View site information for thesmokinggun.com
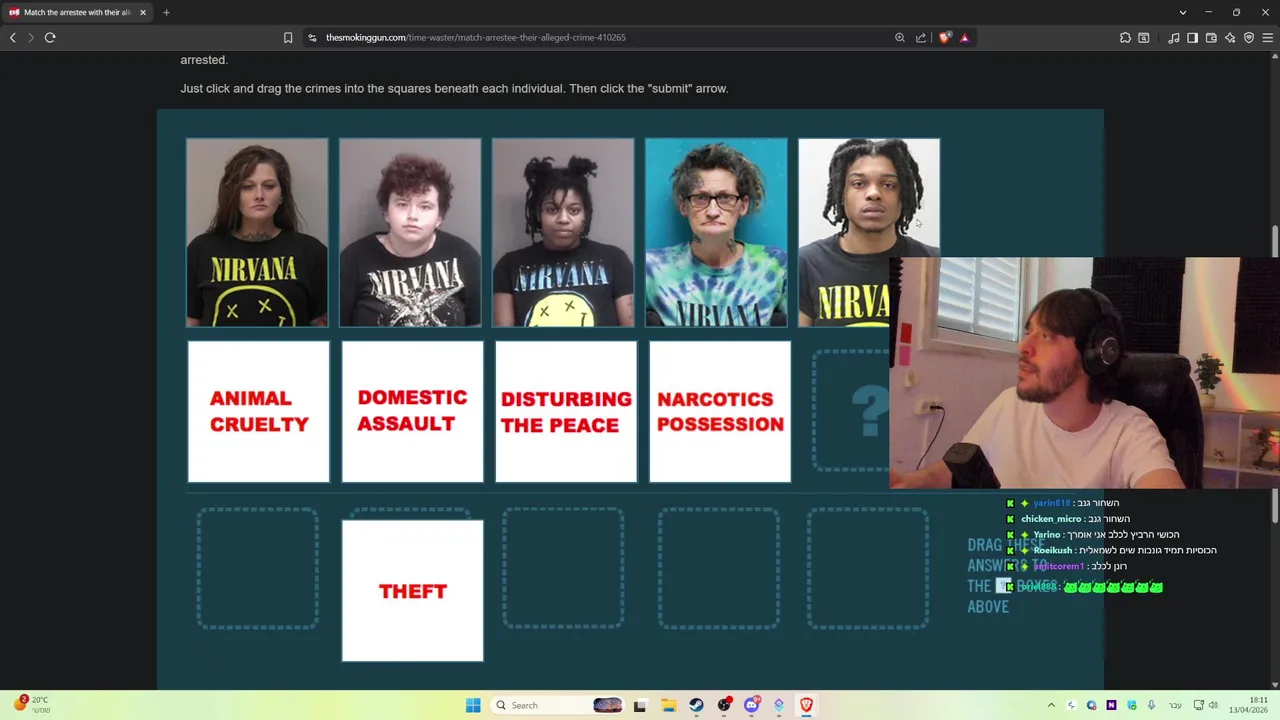 [x=312, y=37]
